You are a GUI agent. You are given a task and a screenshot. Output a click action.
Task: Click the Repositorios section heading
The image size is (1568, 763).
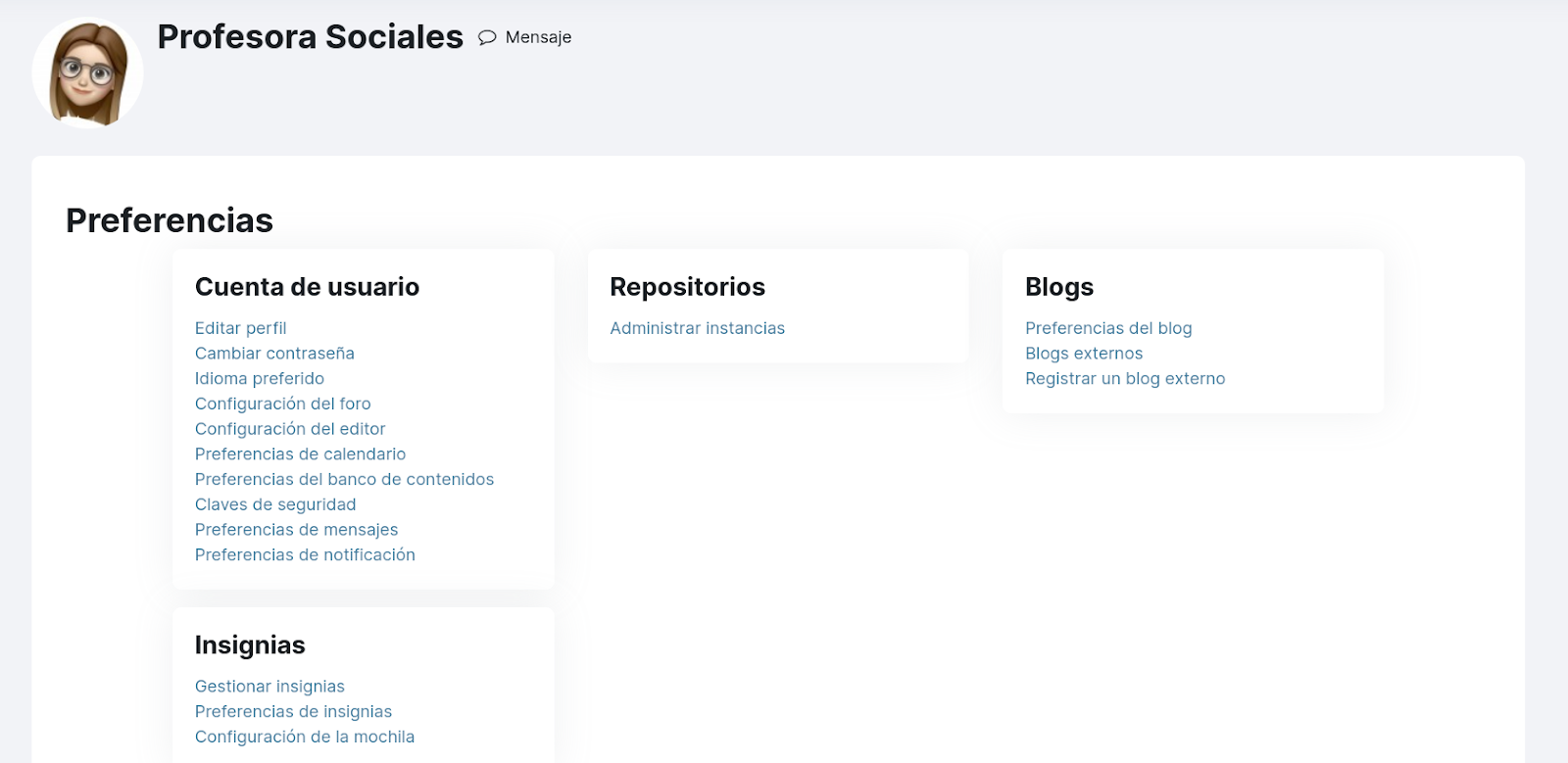tap(687, 287)
